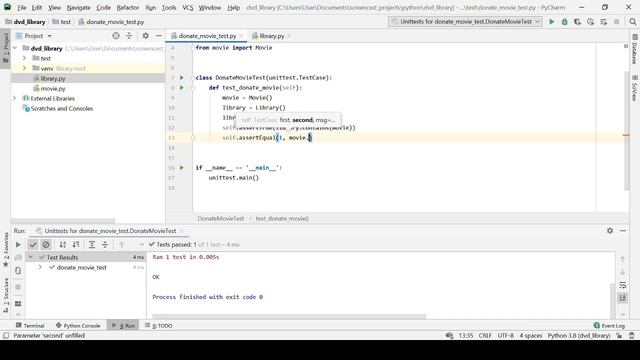
Task: Collapse Test Results node
Action: click(x=30, y=257)
